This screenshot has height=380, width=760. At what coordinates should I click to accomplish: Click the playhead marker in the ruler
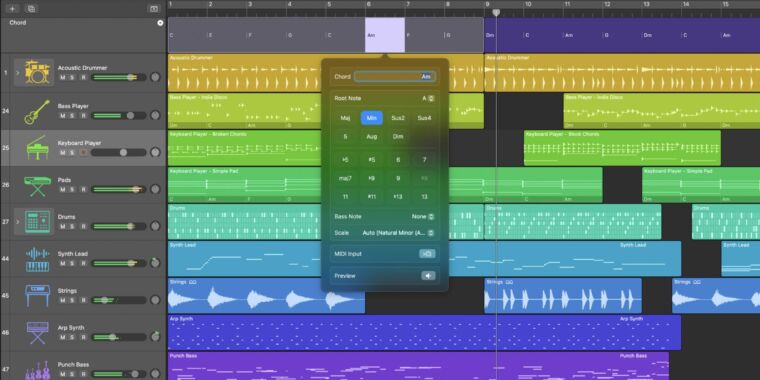496,13
